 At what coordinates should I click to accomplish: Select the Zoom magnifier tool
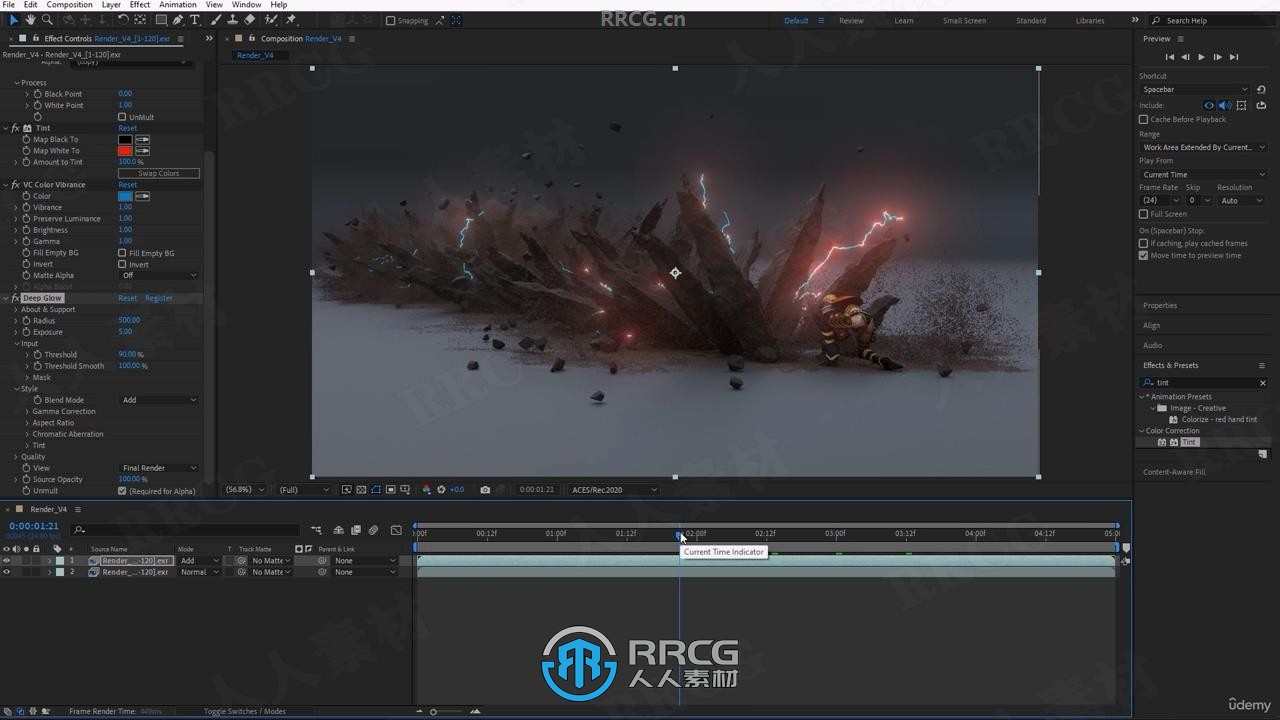pyautogui.click(x=47, y=20)
